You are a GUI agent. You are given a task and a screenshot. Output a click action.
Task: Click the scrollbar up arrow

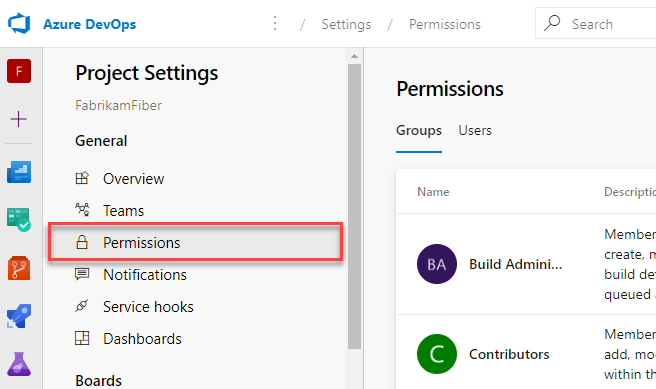[354, 56]
